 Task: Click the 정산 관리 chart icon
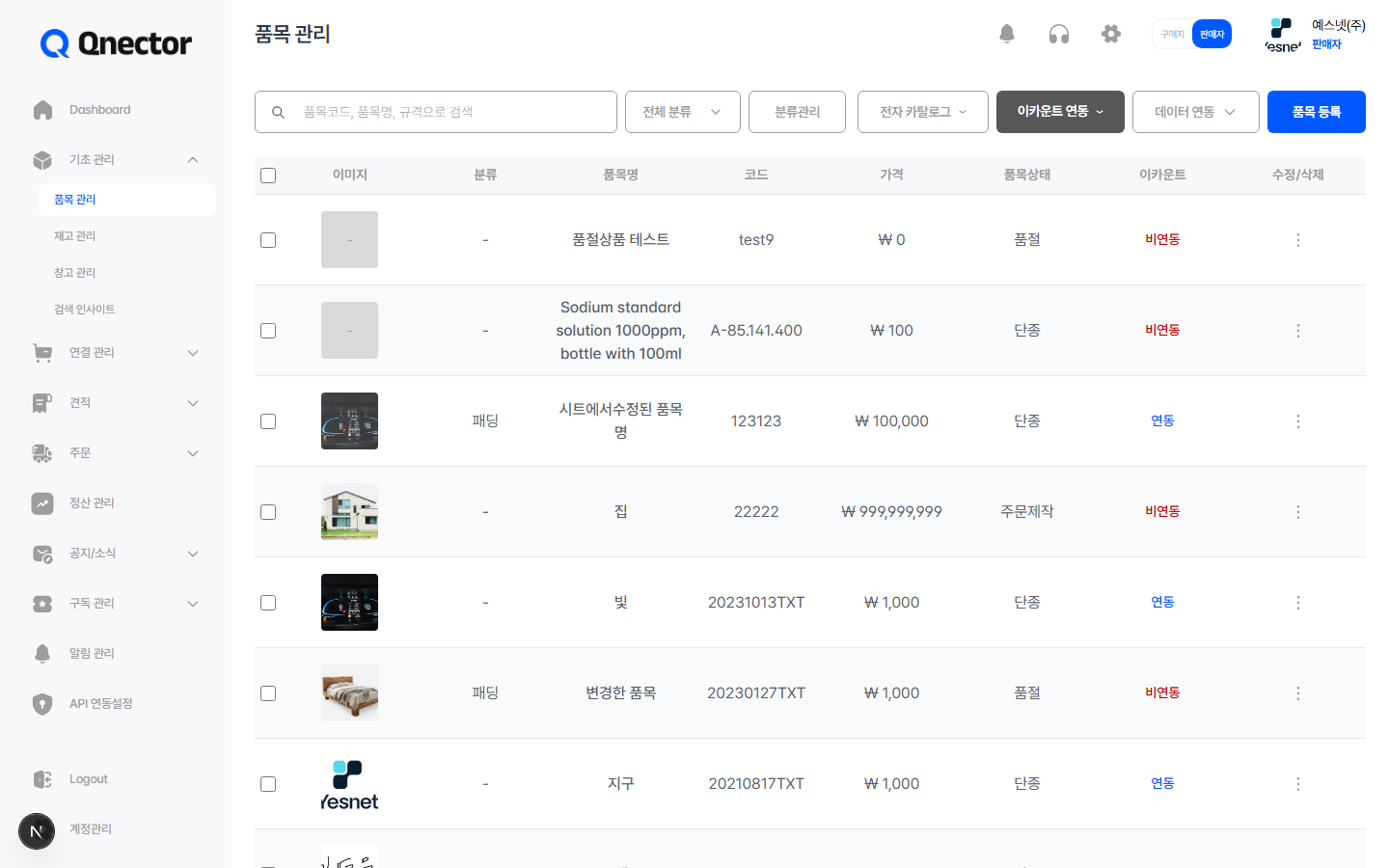point(42,503)
